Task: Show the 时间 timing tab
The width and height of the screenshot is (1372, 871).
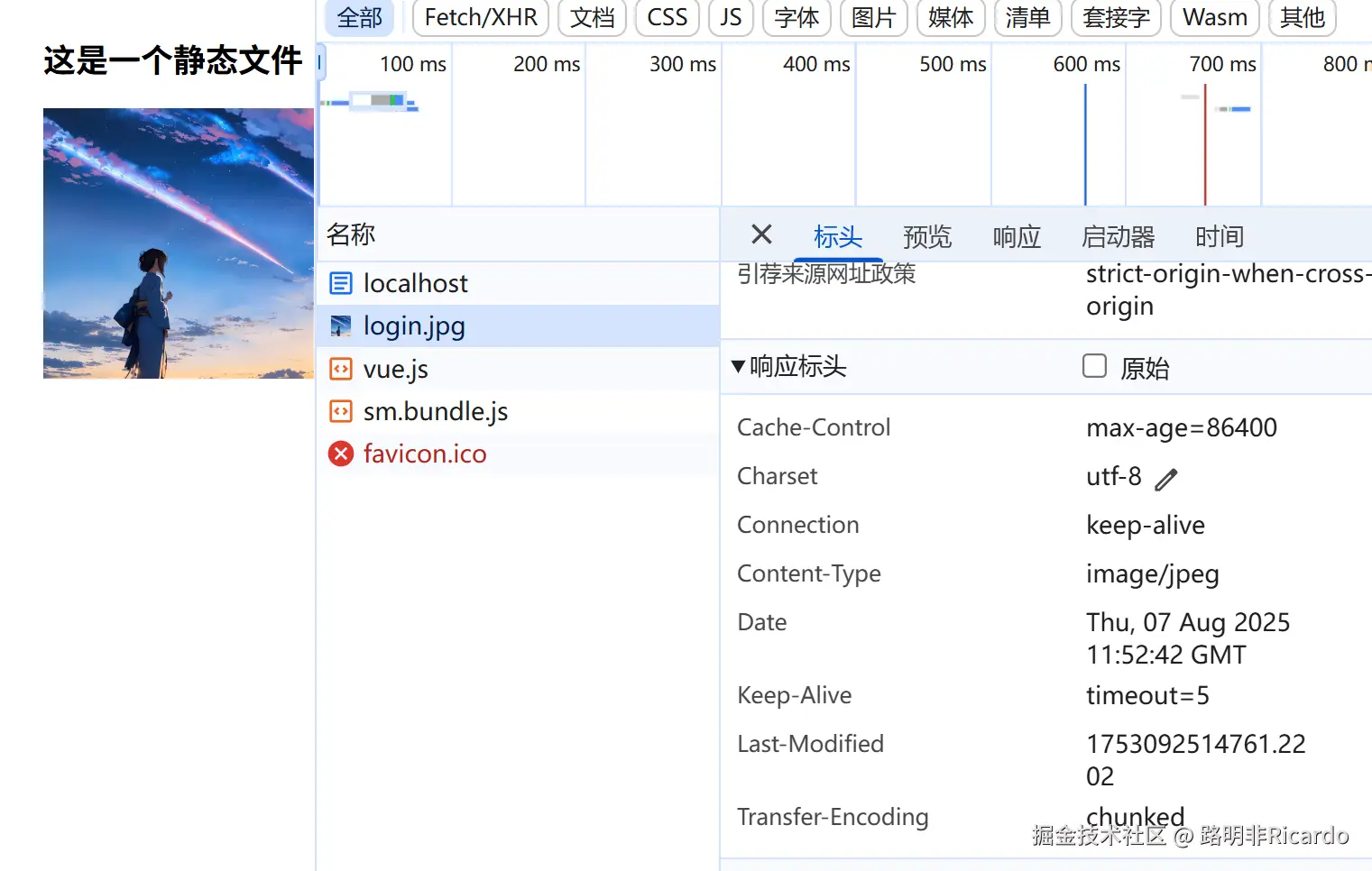Action: coord(1219,237)
